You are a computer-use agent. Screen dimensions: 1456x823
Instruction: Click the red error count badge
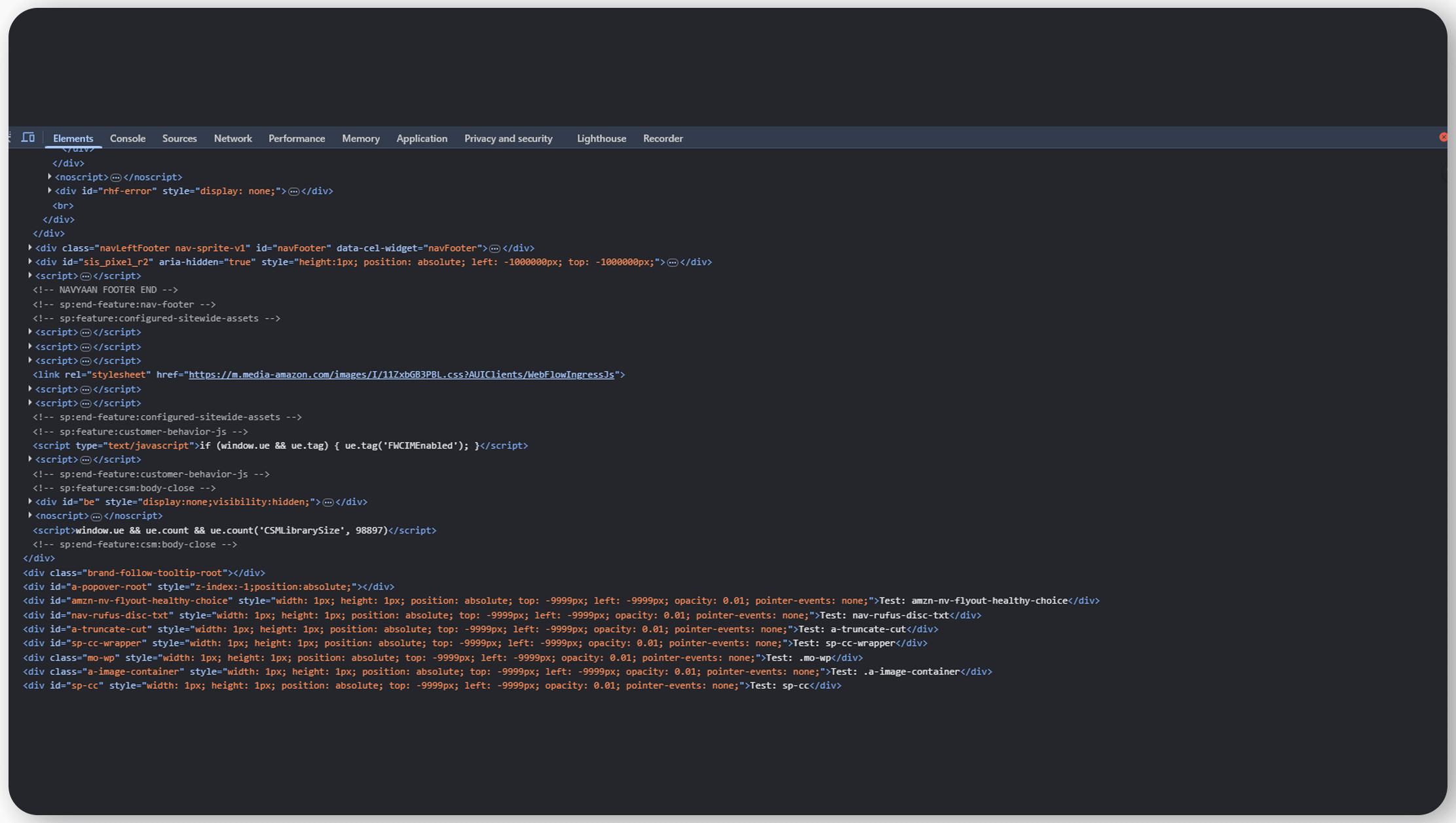pos(1443,137)
